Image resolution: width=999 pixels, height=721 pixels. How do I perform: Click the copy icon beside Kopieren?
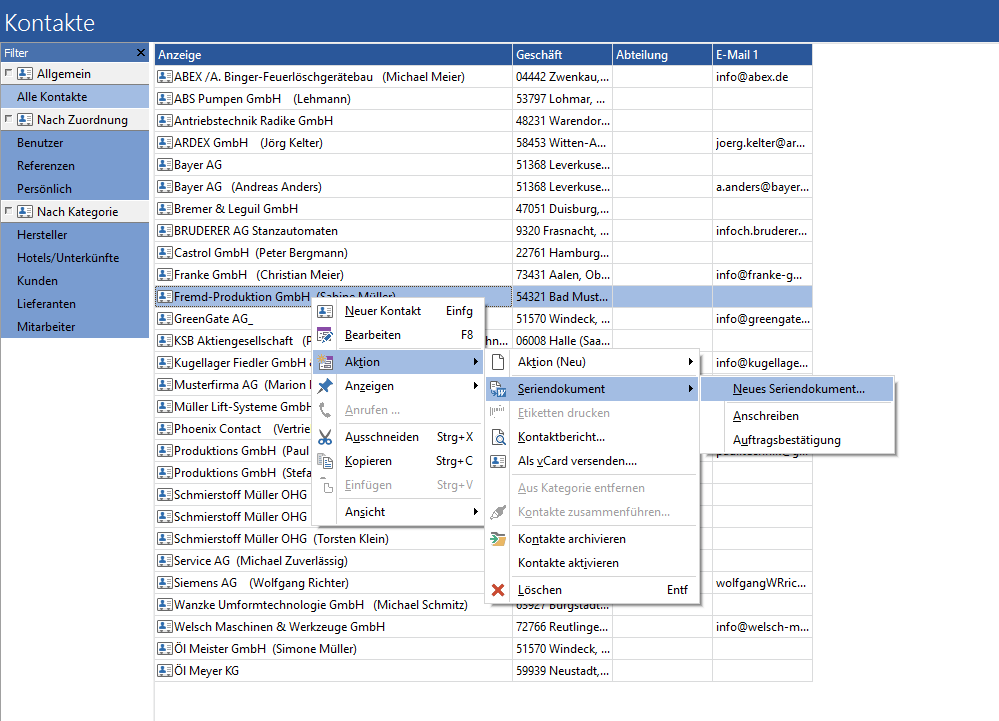[x=325, y=461]
